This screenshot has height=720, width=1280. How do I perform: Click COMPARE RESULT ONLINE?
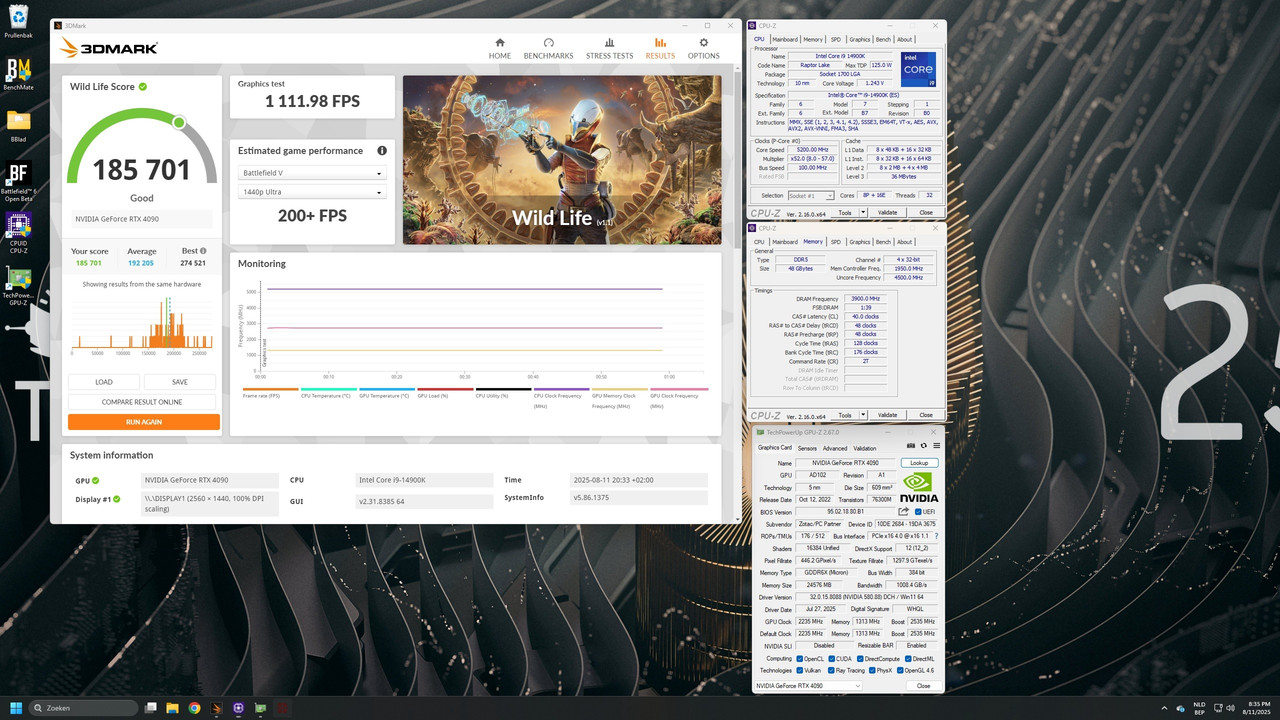coord(144,402)
